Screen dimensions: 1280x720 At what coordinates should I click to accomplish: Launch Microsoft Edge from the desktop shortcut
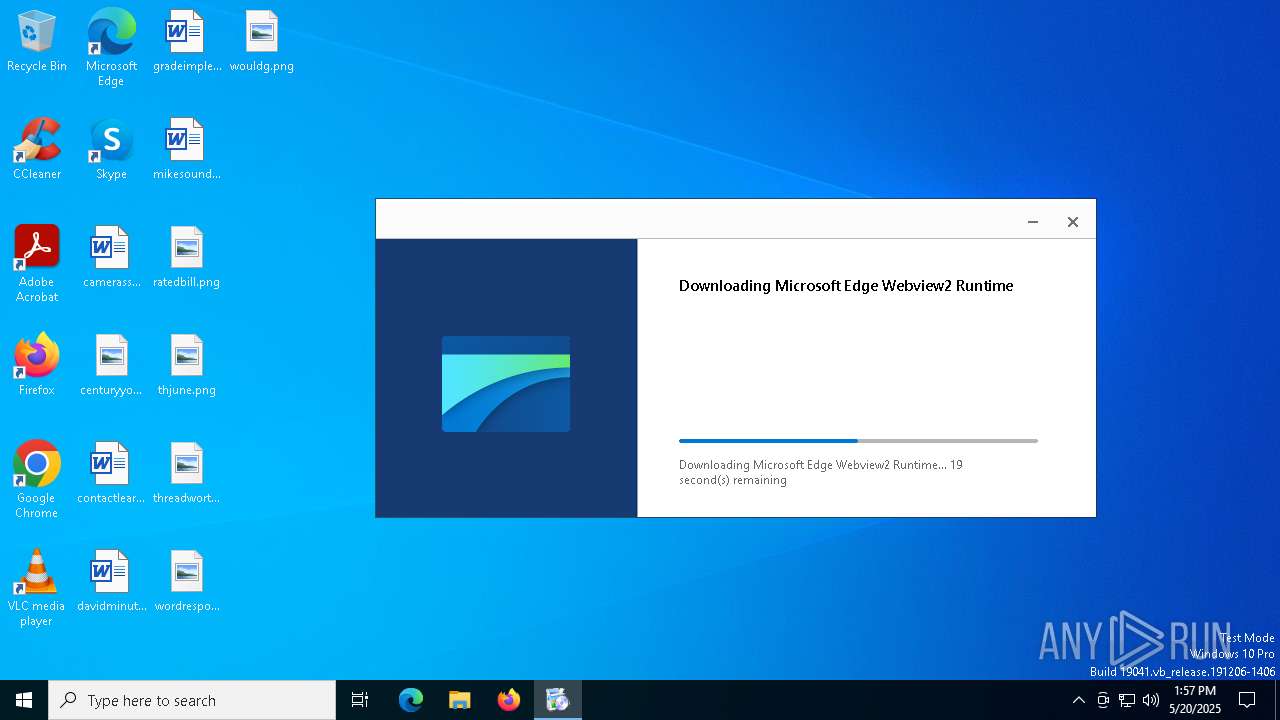[111, 48]
